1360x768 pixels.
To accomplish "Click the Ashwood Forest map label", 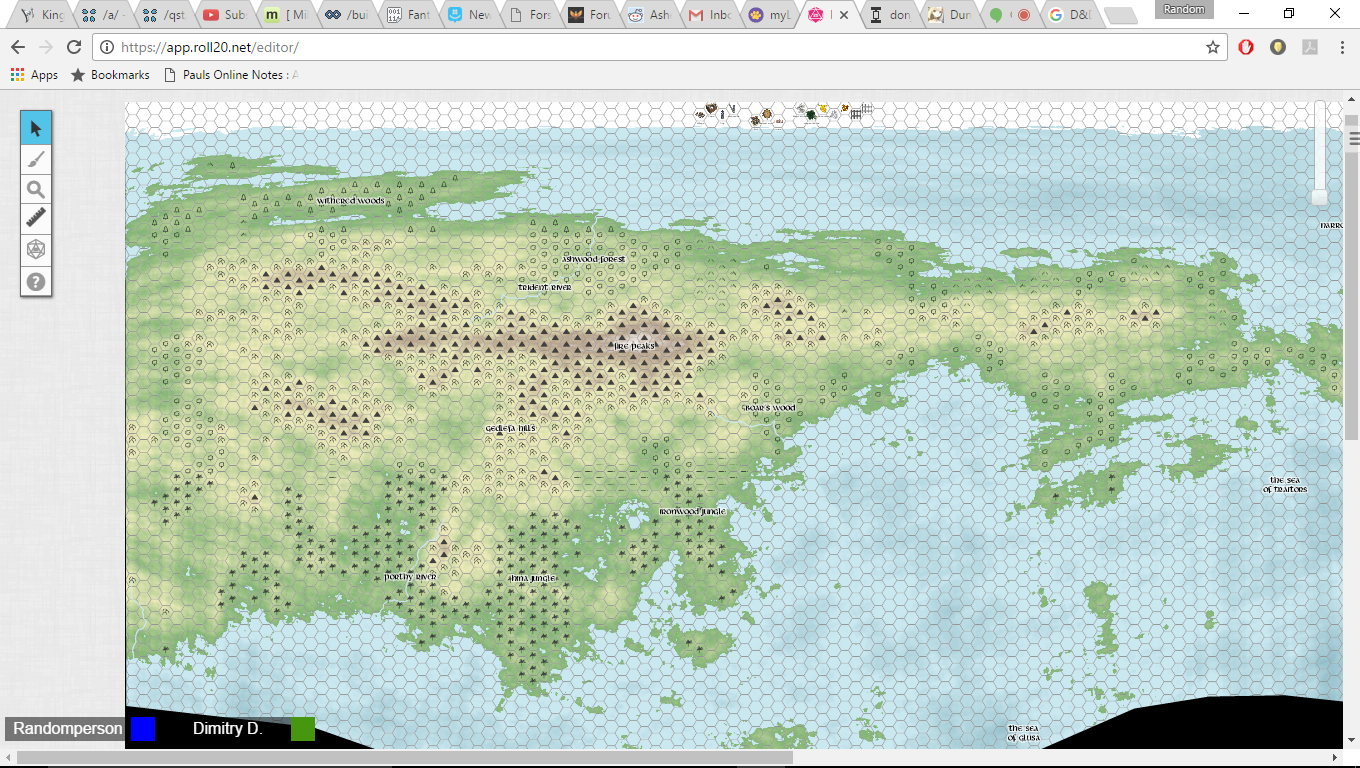I will 594,259.
